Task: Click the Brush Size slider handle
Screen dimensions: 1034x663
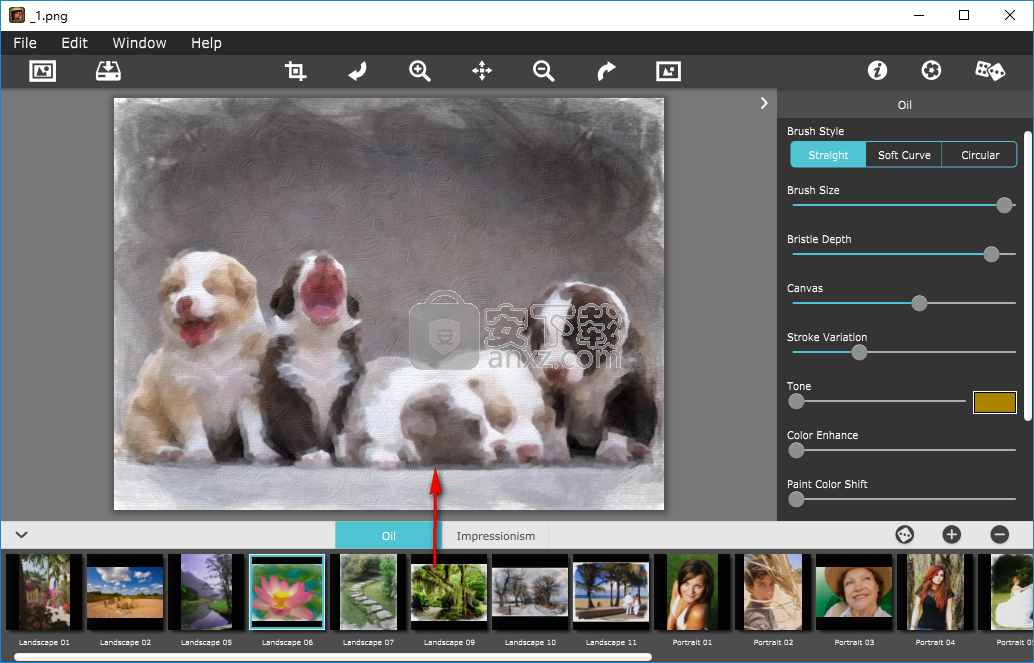Action: click(x=1004, y=205)
